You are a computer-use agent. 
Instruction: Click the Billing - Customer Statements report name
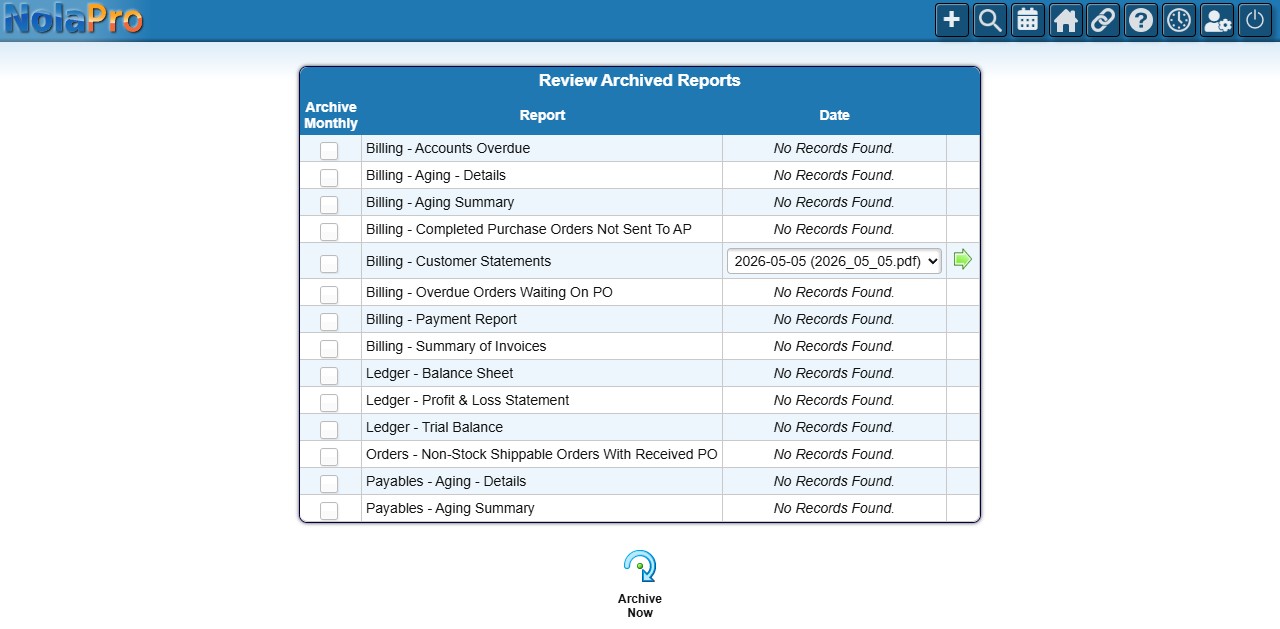pyautogui.click(x=458, y=261)
